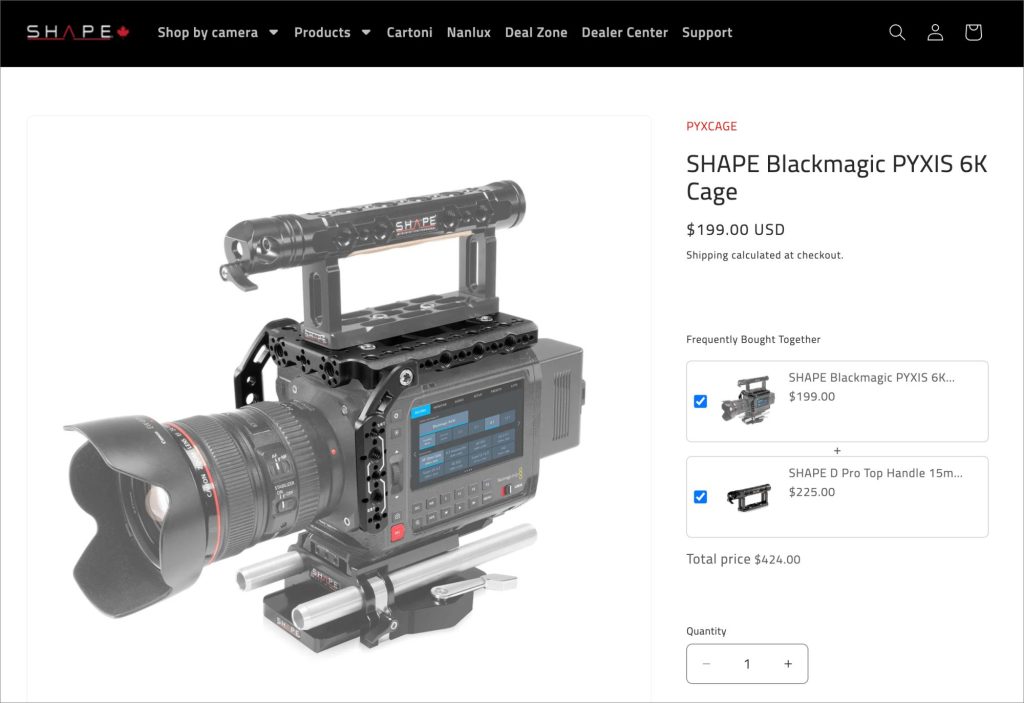Click the PYXCAGE product code text
This screenshot has width=1024, height=703.
click(711, 126)
